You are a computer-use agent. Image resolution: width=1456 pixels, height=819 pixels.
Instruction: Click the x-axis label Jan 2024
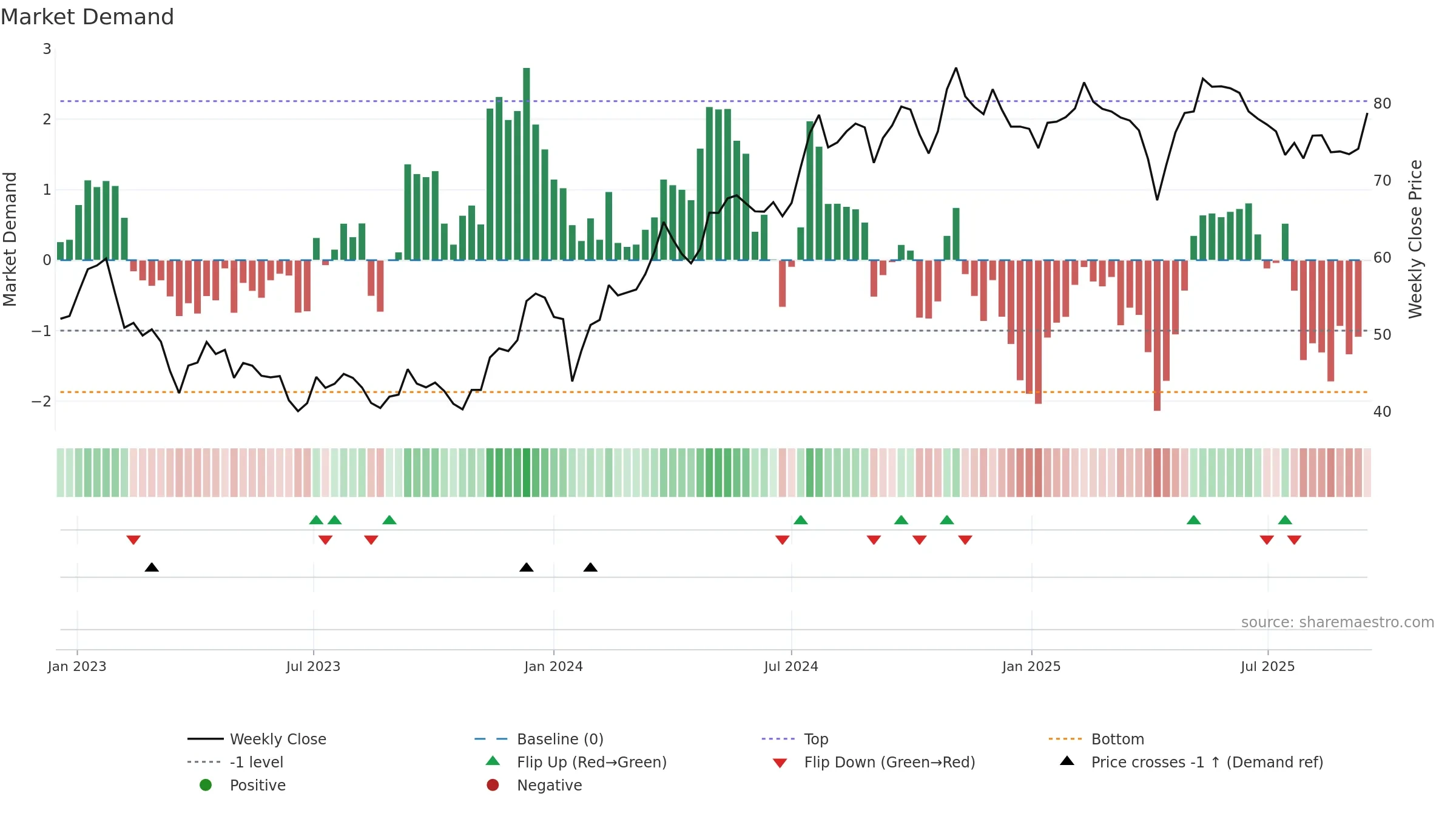554,666
